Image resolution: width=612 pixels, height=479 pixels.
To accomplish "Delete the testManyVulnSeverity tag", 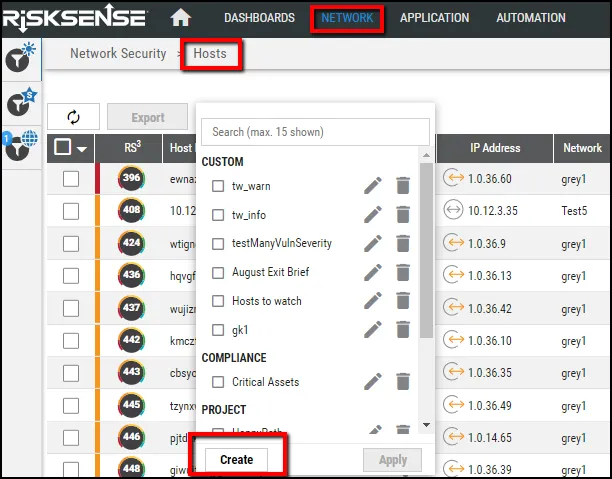I will coord(403,243).
